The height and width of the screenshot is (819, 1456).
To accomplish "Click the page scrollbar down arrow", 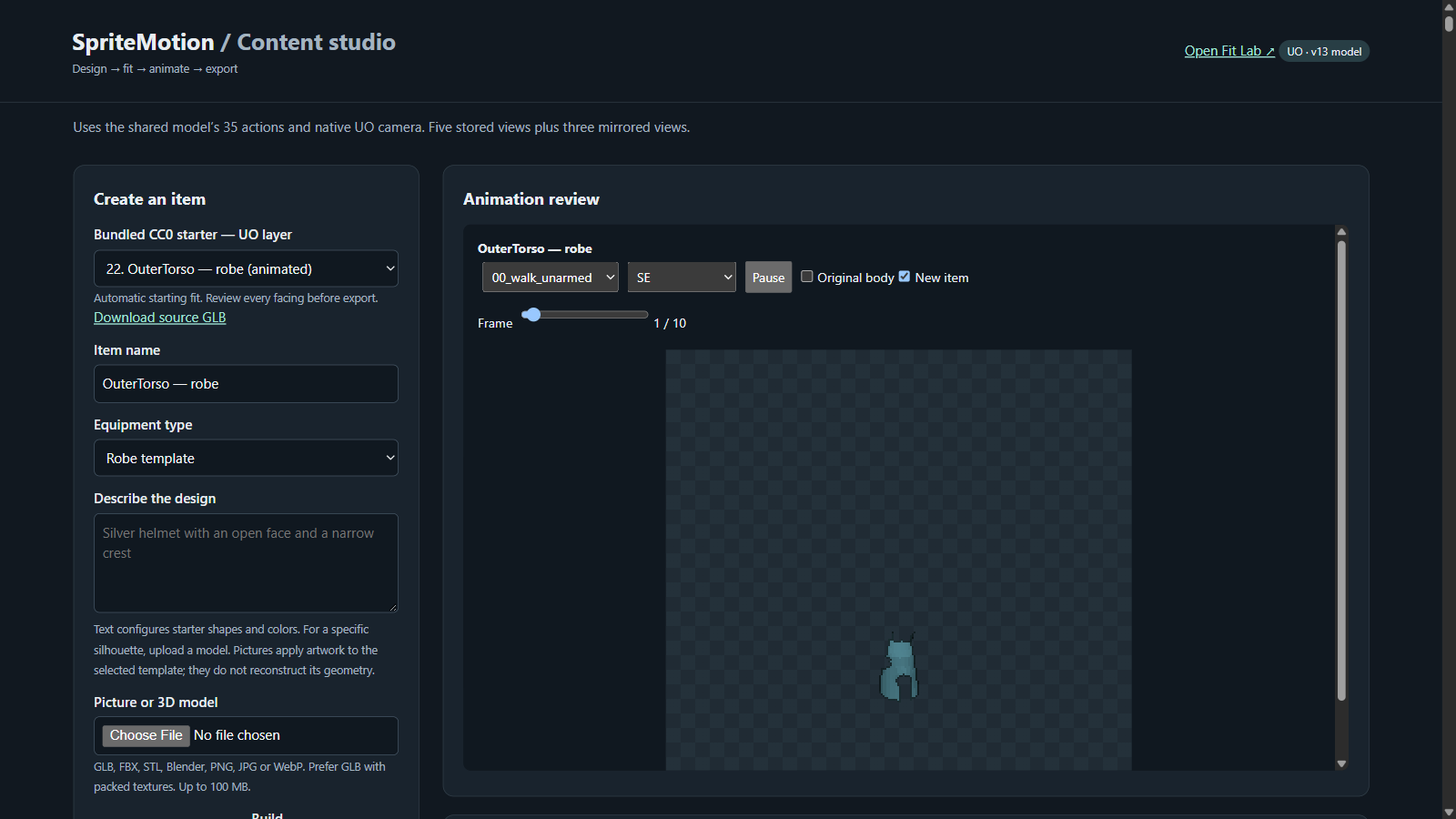I will (x=1449, y=812).
